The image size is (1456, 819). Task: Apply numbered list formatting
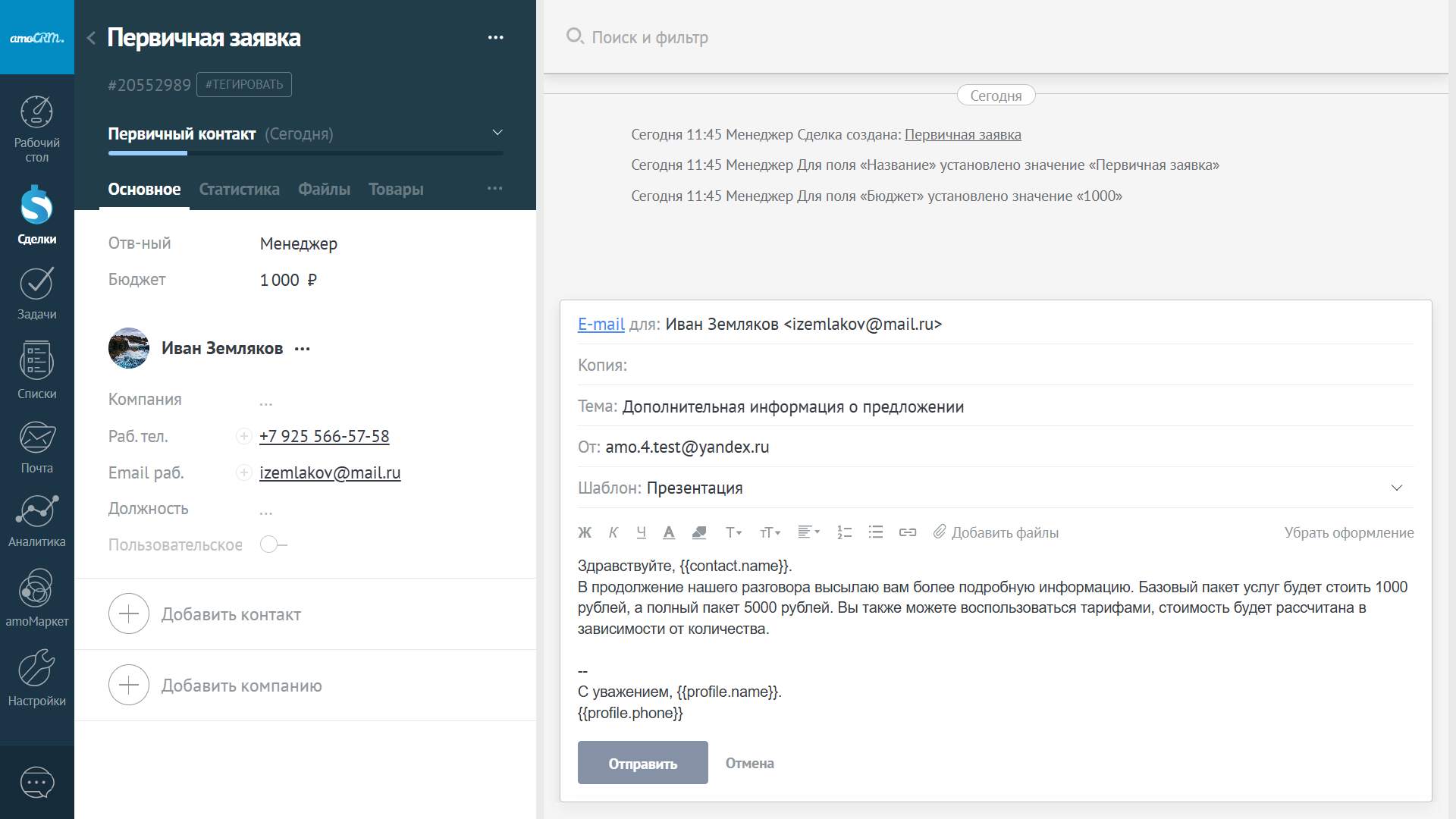click(844, 532)
